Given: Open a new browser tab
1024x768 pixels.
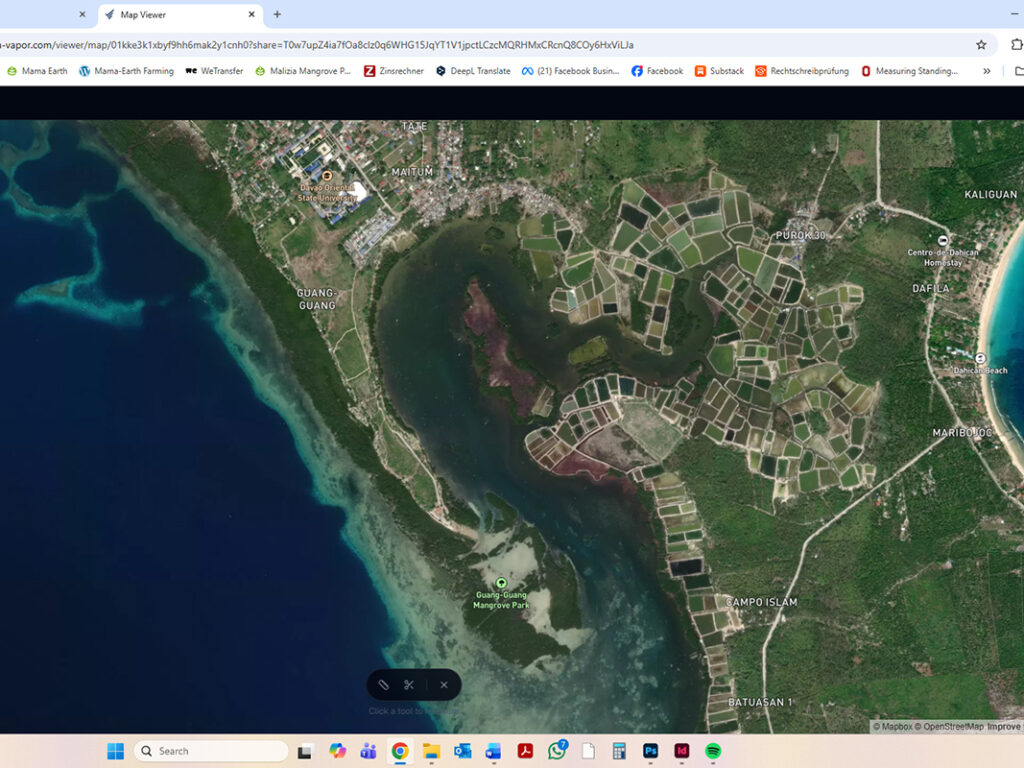Looking at the screenshot, I should (277, 15).
